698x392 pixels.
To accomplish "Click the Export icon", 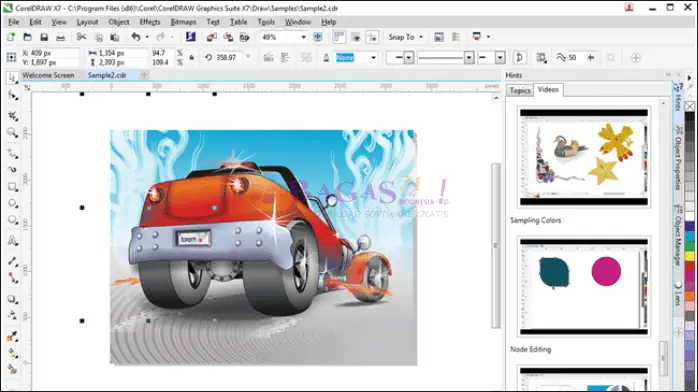I will [228, 37].
